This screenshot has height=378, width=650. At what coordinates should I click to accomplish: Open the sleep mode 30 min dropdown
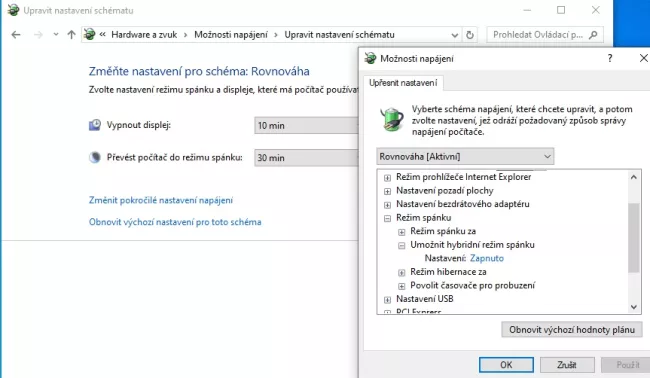click(x=306, y=158)
